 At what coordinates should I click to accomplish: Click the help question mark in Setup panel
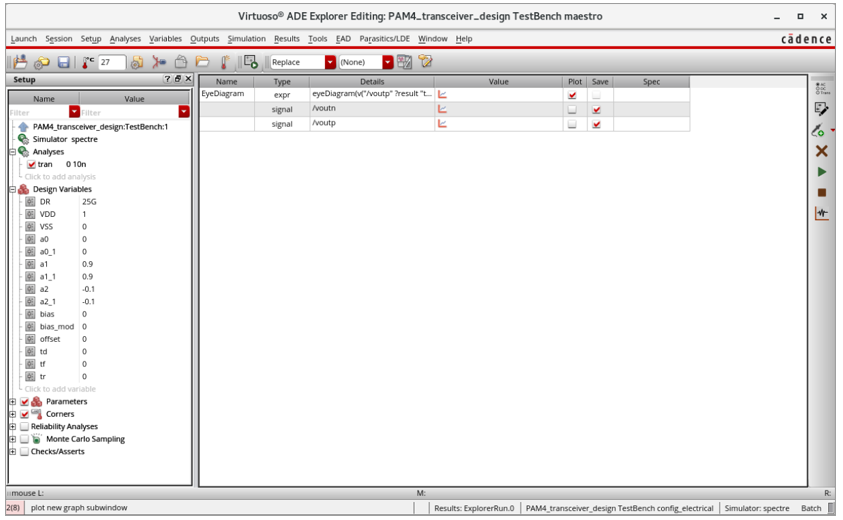(x=167, y=79)
